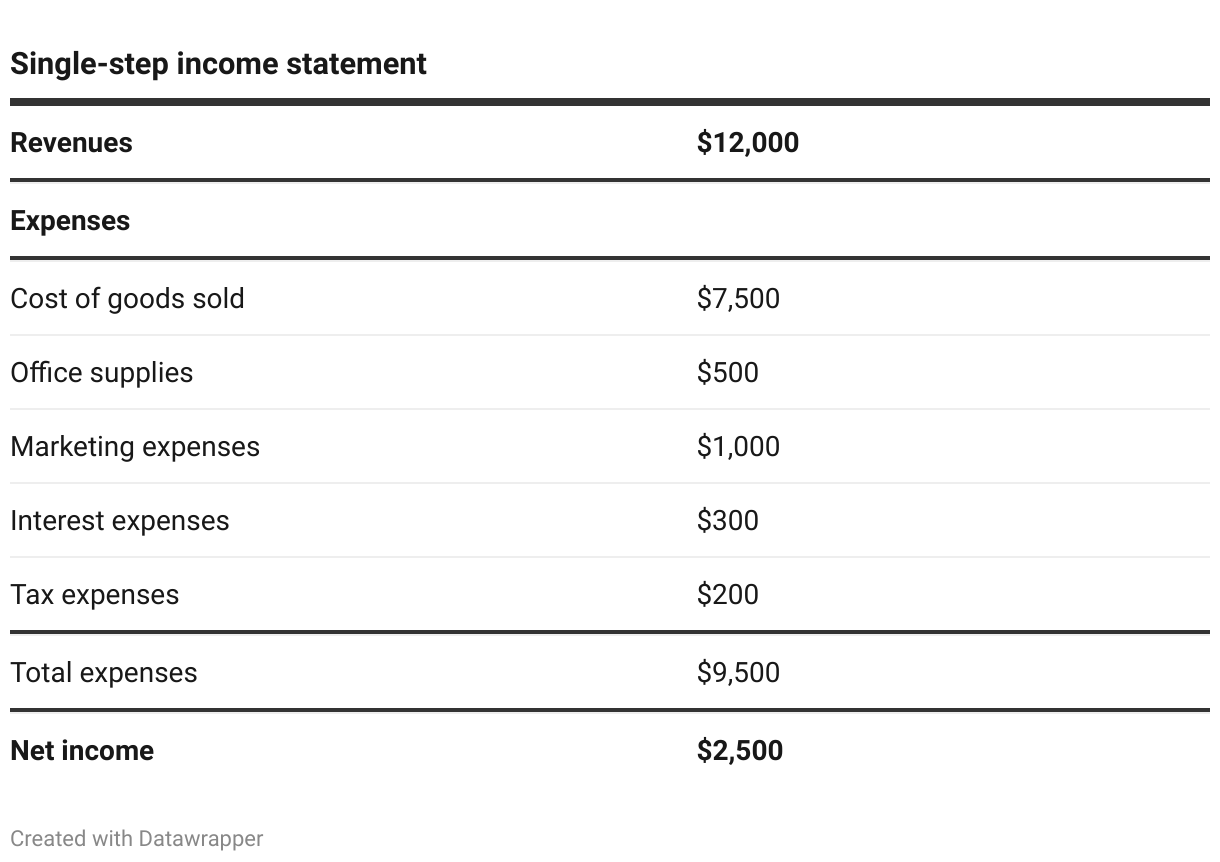Viewport: 1220px width, 862px height.
Task: Select the $9,500 total expenses value
Action: [x=737, y=673]
